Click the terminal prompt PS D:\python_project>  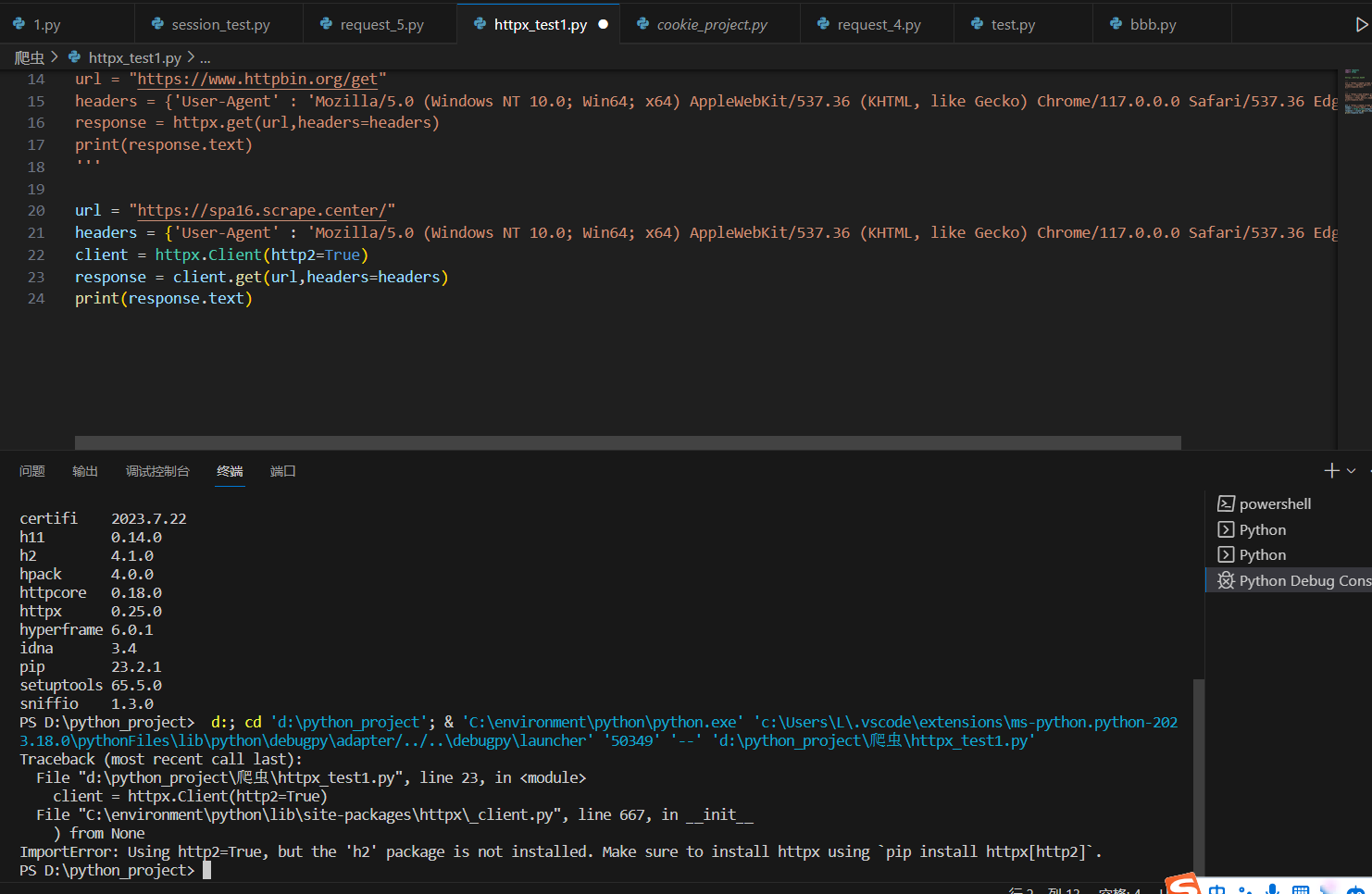coord(107,870)
